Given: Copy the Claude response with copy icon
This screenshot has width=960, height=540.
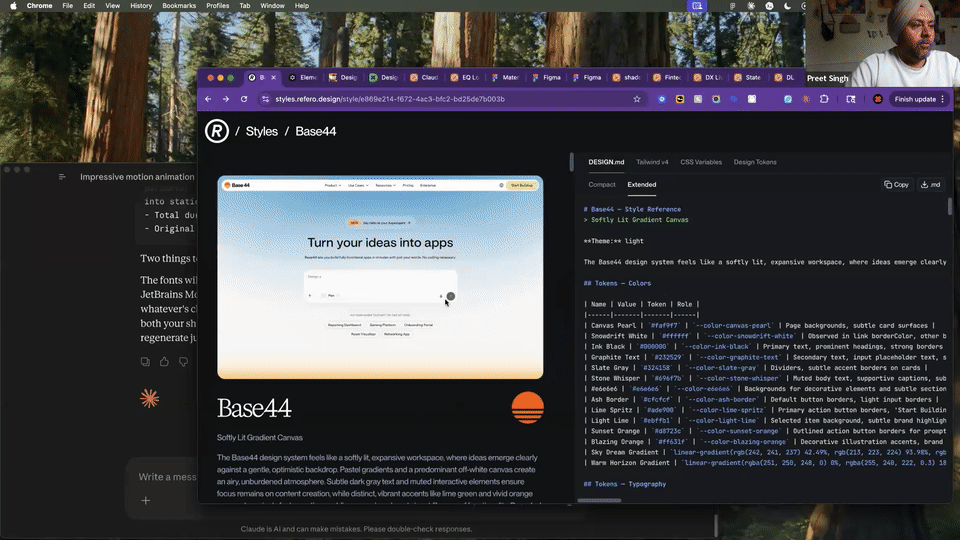Looking at the screenshot, I should tap(145, 362).
